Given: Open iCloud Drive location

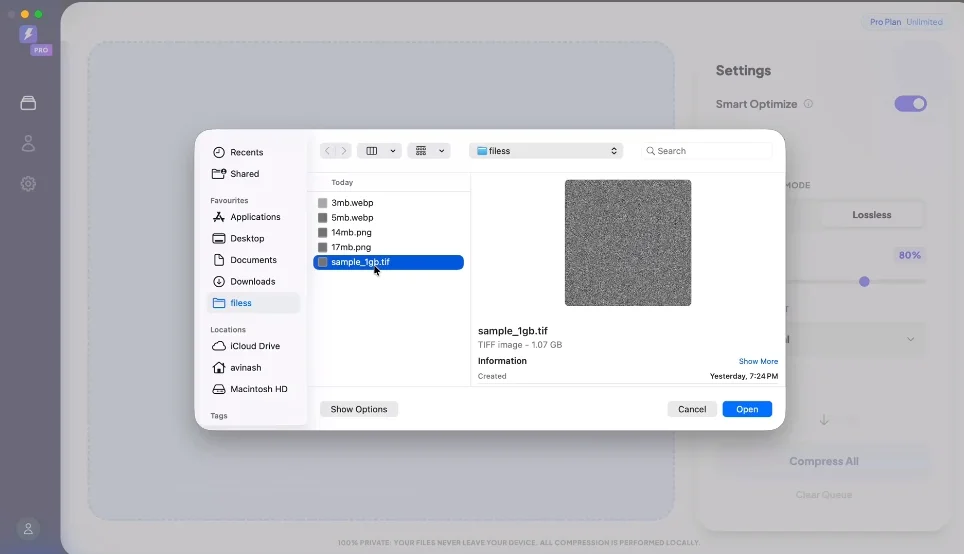Looking at the screenshot, I should click(x=253, y=346).
